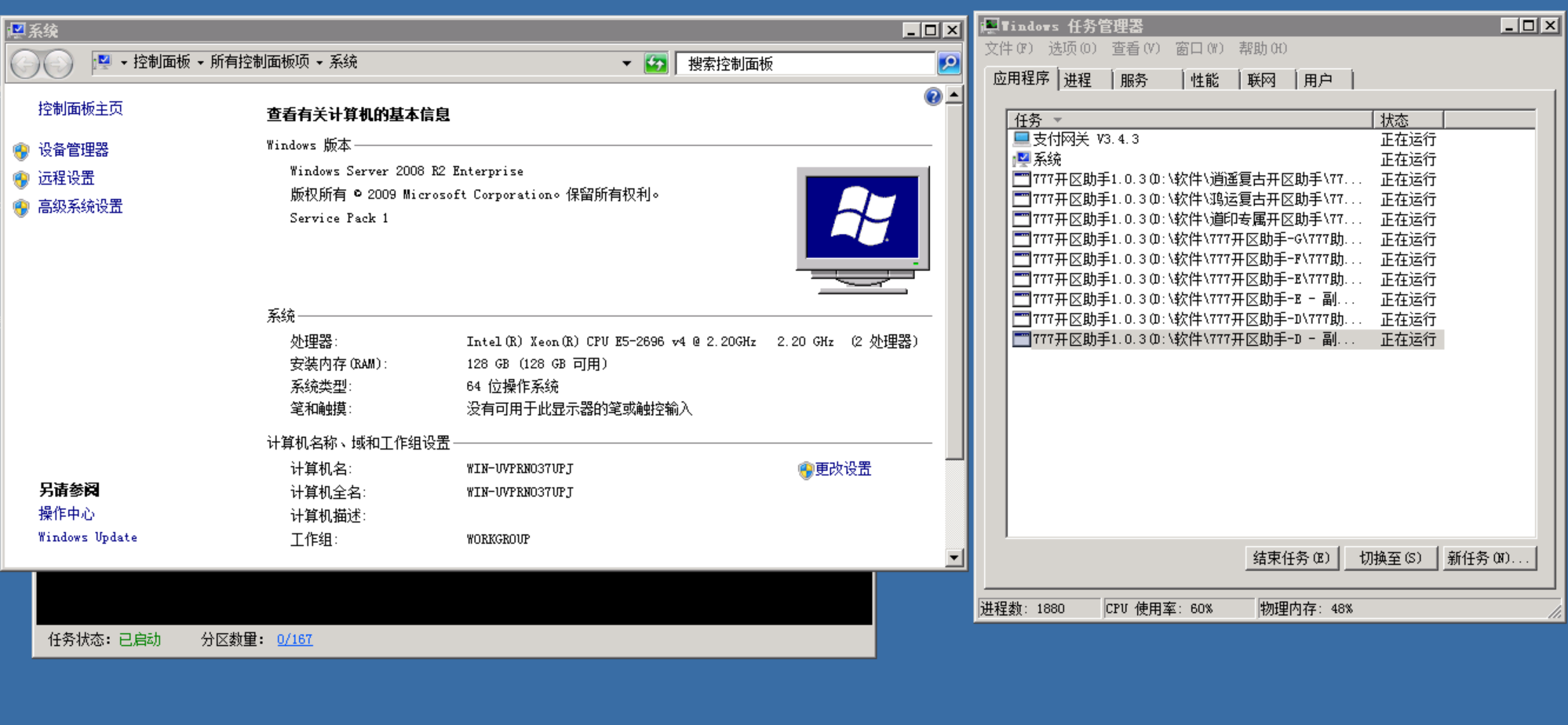Screen dimensions: 1568x725
Task: Click the Task Manager resize grip corner
Action: [1555, 612]
